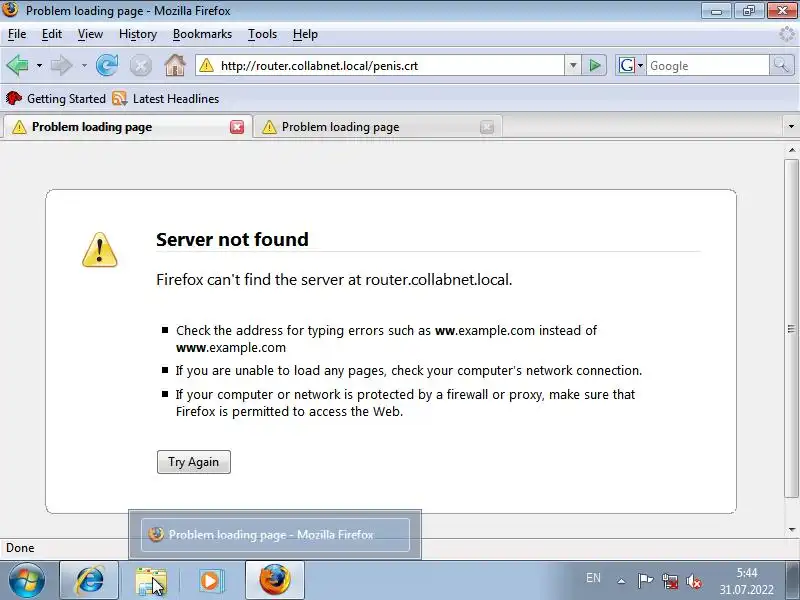The width and height of the screenshot is (800, 600).
Task: Go back with the green Back arrow
Action: pos(17,65)
